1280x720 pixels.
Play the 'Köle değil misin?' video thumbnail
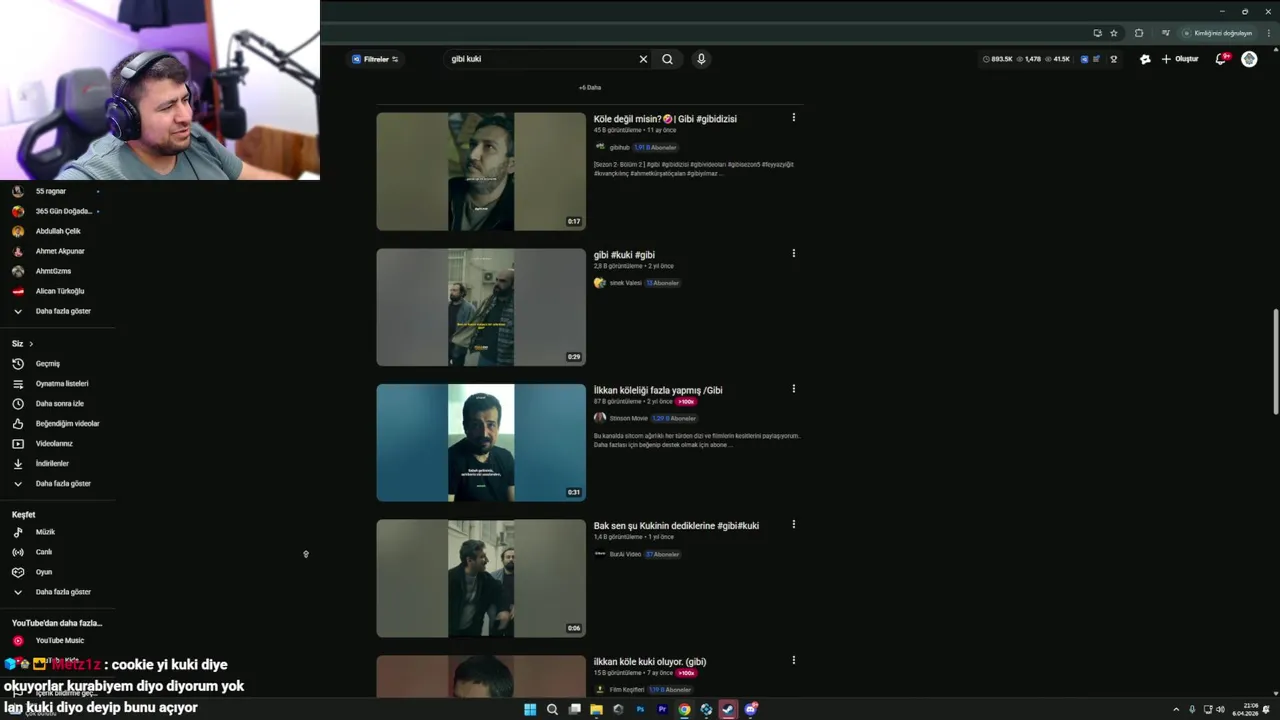pyautogui.click(x=481, y=171)
